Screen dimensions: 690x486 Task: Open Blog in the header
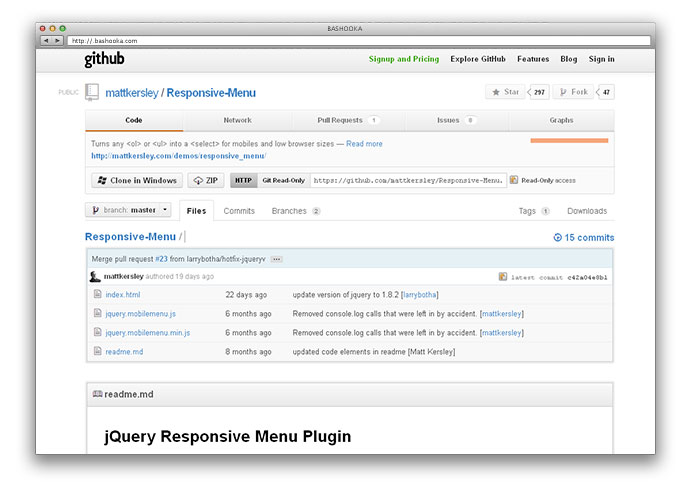pos(569,59)
